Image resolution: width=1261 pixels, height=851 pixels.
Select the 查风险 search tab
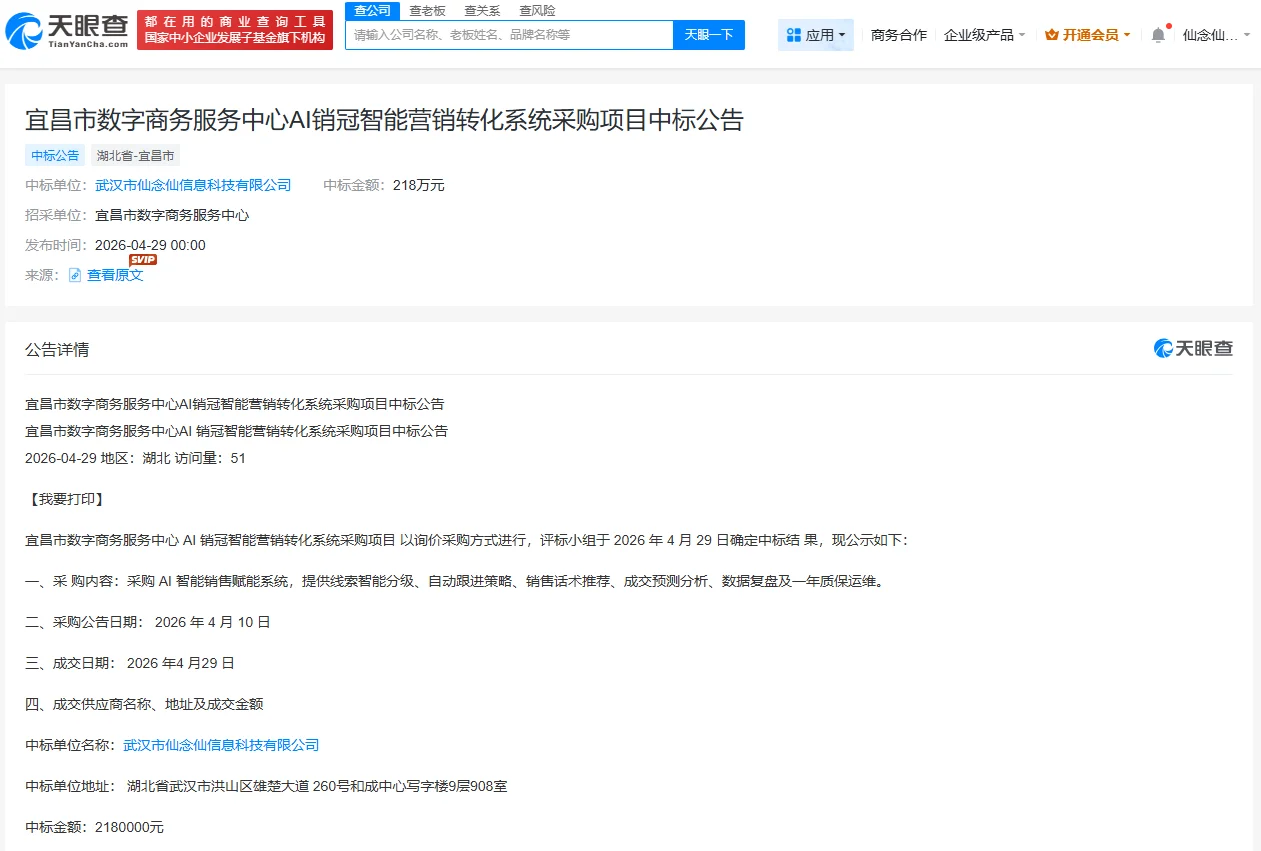click(x=537, y=11)
